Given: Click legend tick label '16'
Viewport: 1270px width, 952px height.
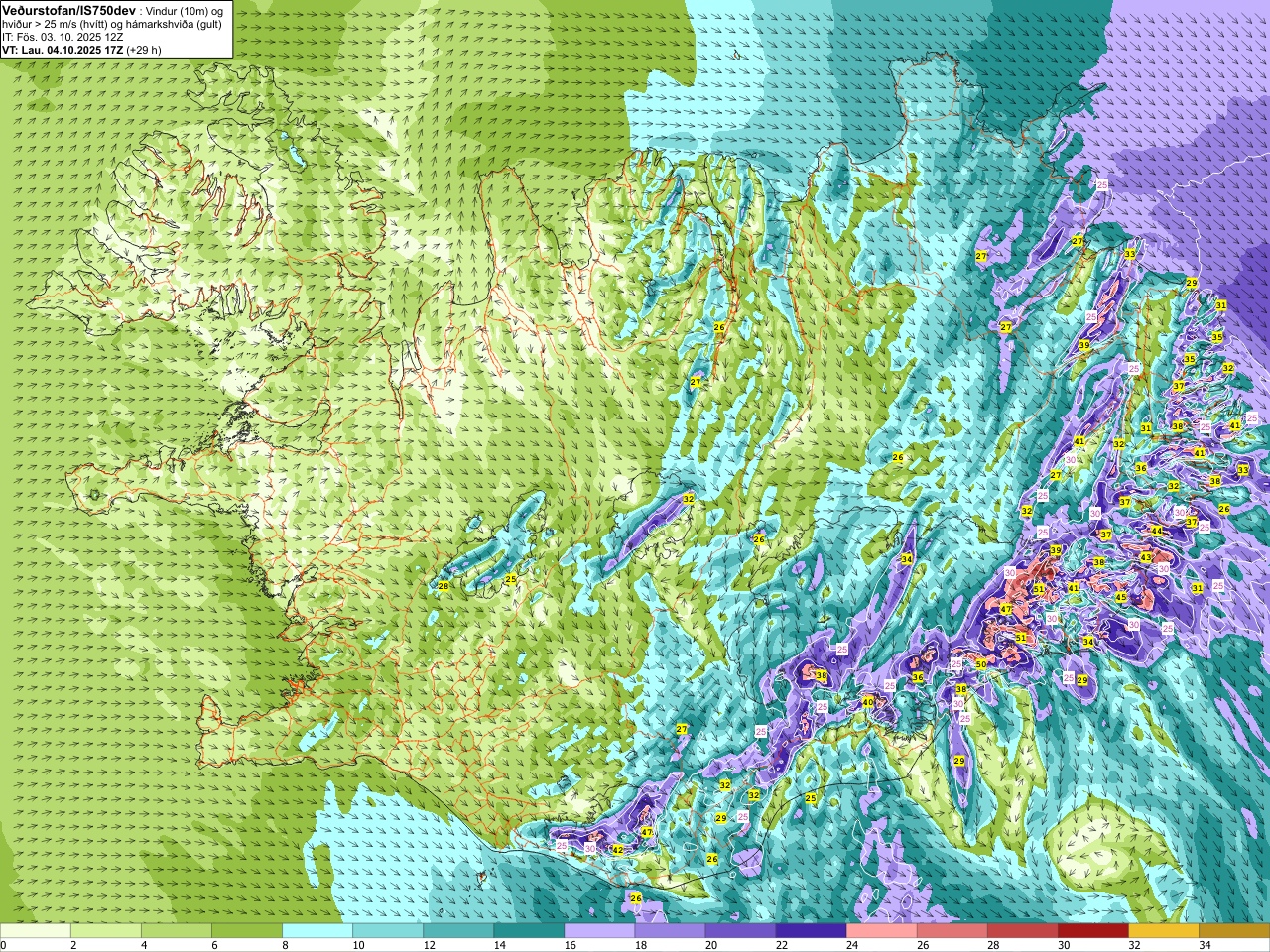Looking at the screenshot, I should click(x=570, y=945).
